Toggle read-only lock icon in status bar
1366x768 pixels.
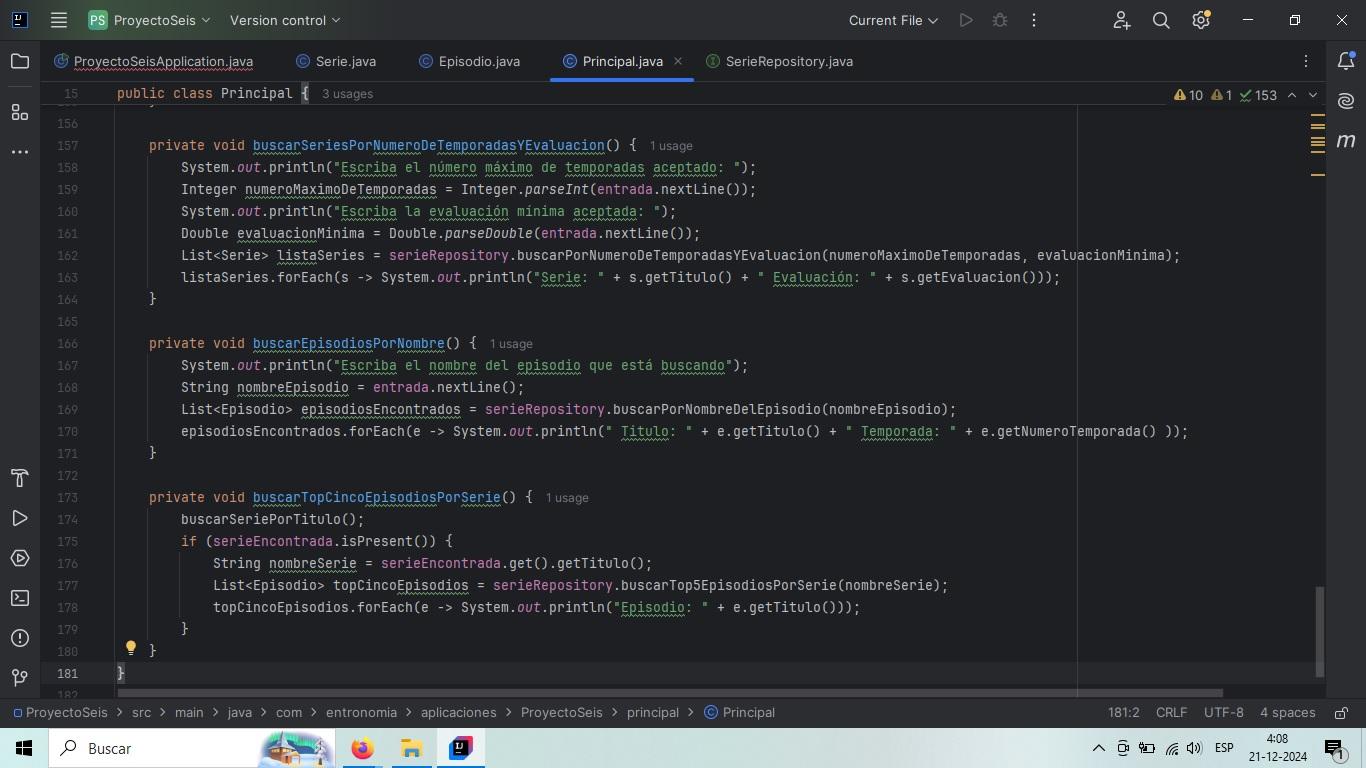click(1341, 713)
